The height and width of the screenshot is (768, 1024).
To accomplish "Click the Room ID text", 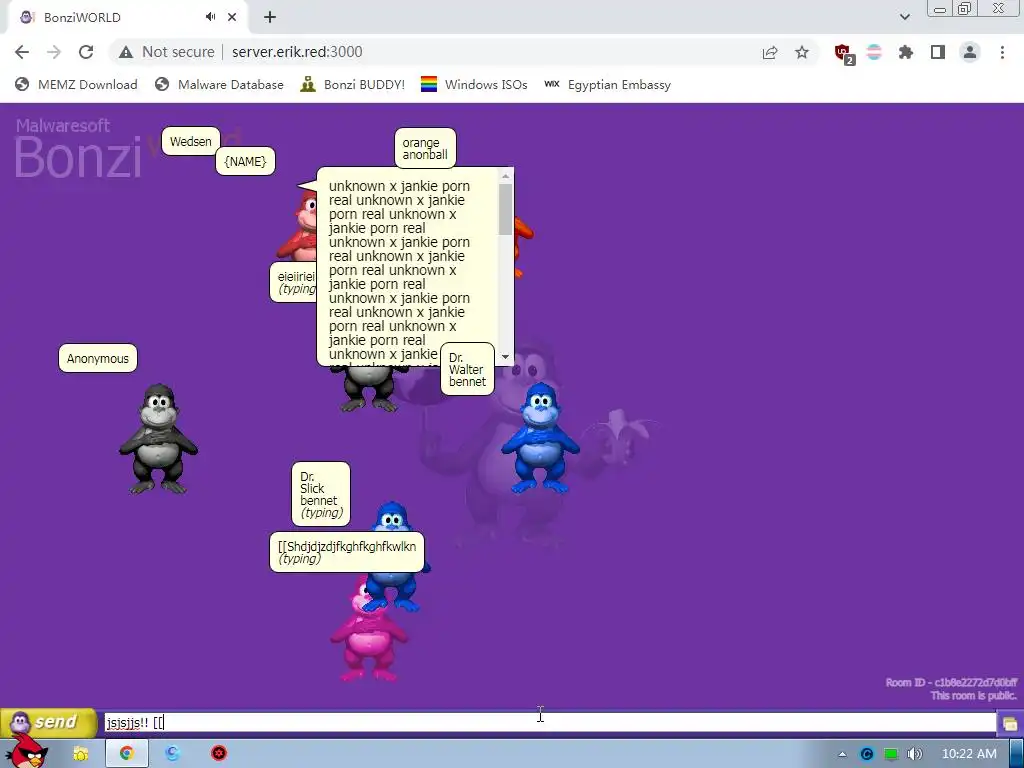I will [x=952, y=682].
